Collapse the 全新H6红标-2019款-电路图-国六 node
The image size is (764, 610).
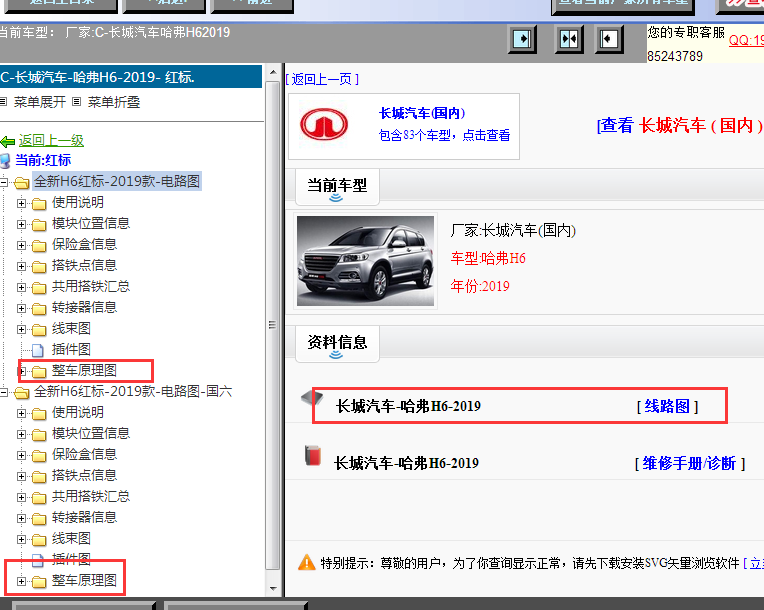pos(4,392)
